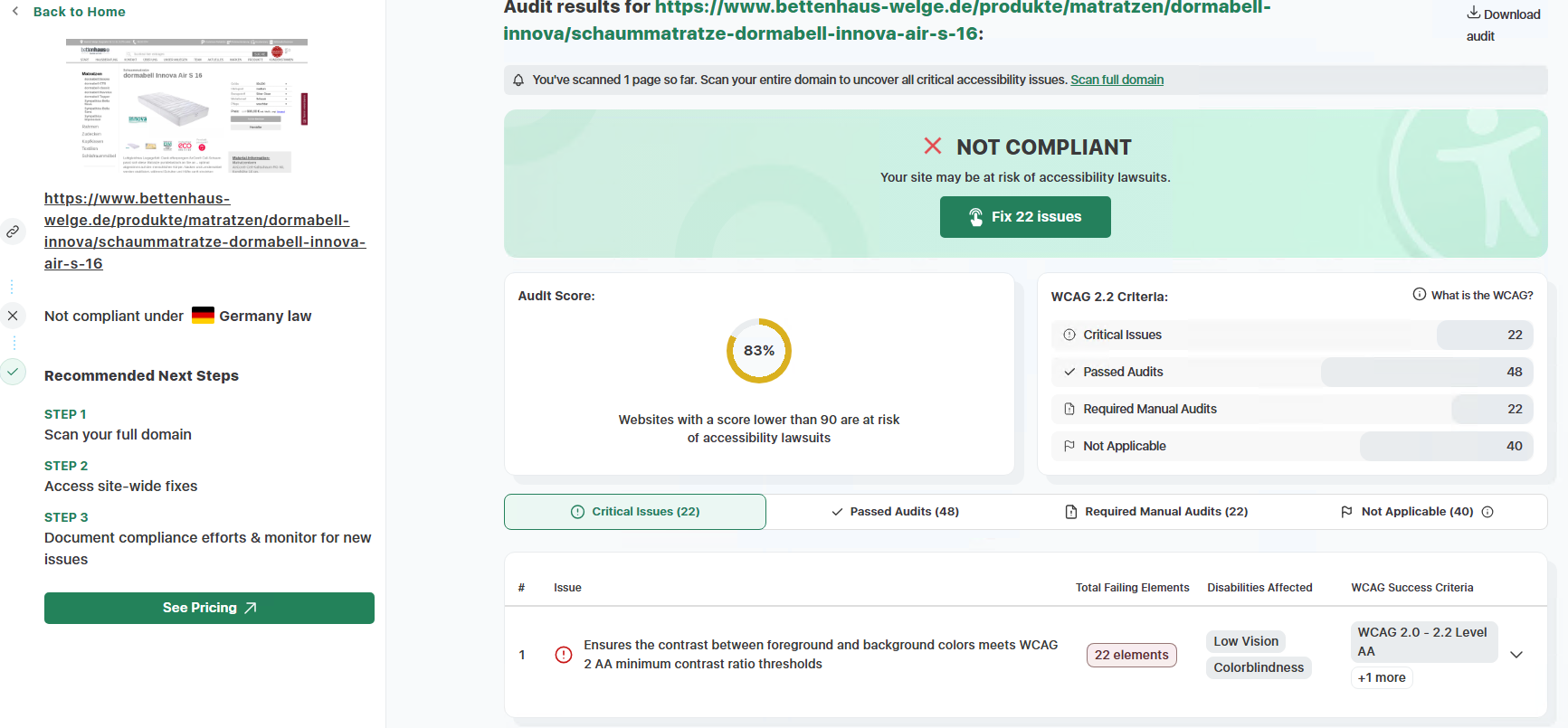Select the Critical Issues (22) tab
Image resolution: width=1568 pixels, height=728 pixels.
pyautogui.click(x=635, y=512)
